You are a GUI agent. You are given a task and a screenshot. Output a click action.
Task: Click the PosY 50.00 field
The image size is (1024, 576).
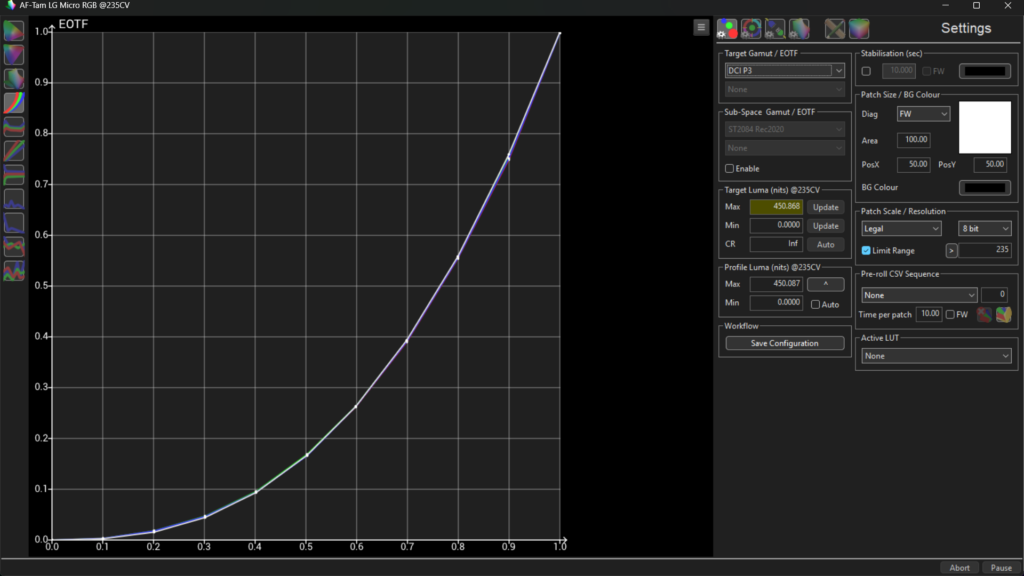990,165
